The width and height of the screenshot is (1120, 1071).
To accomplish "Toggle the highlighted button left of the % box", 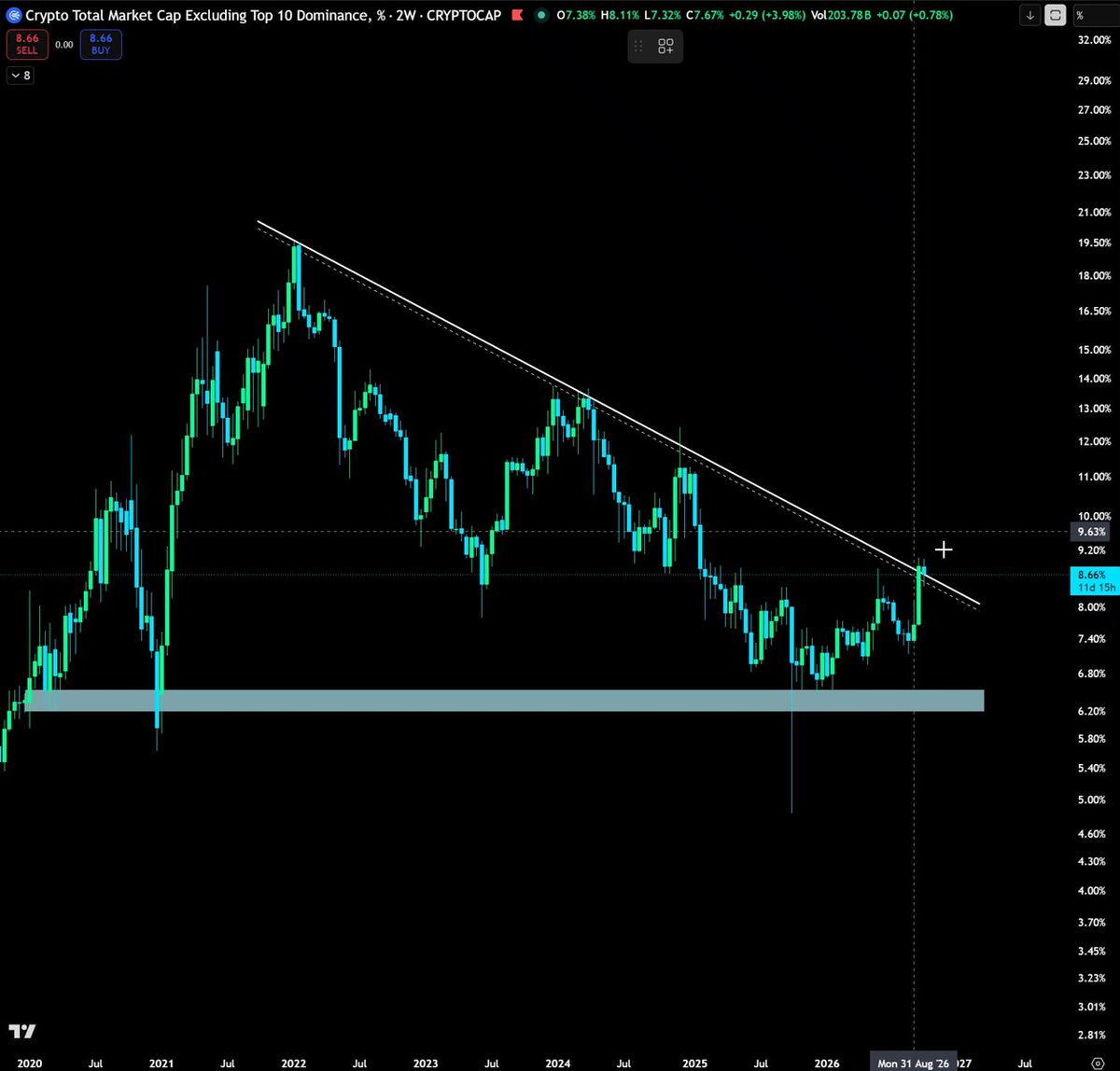I will tap(1056, 16).
